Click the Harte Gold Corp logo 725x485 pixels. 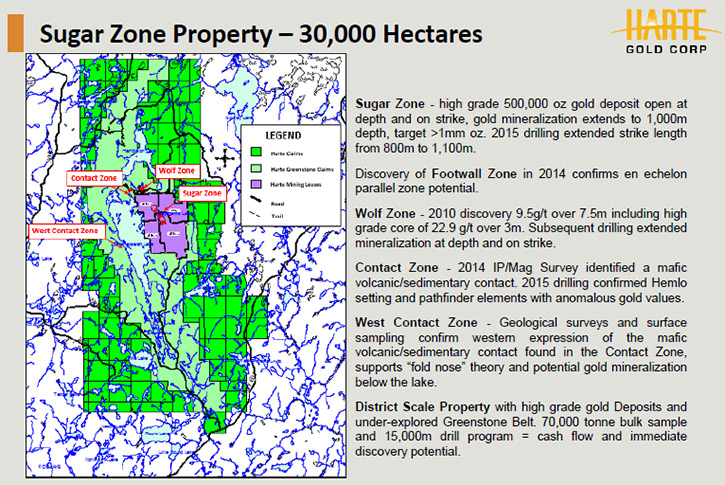[665, 31]
